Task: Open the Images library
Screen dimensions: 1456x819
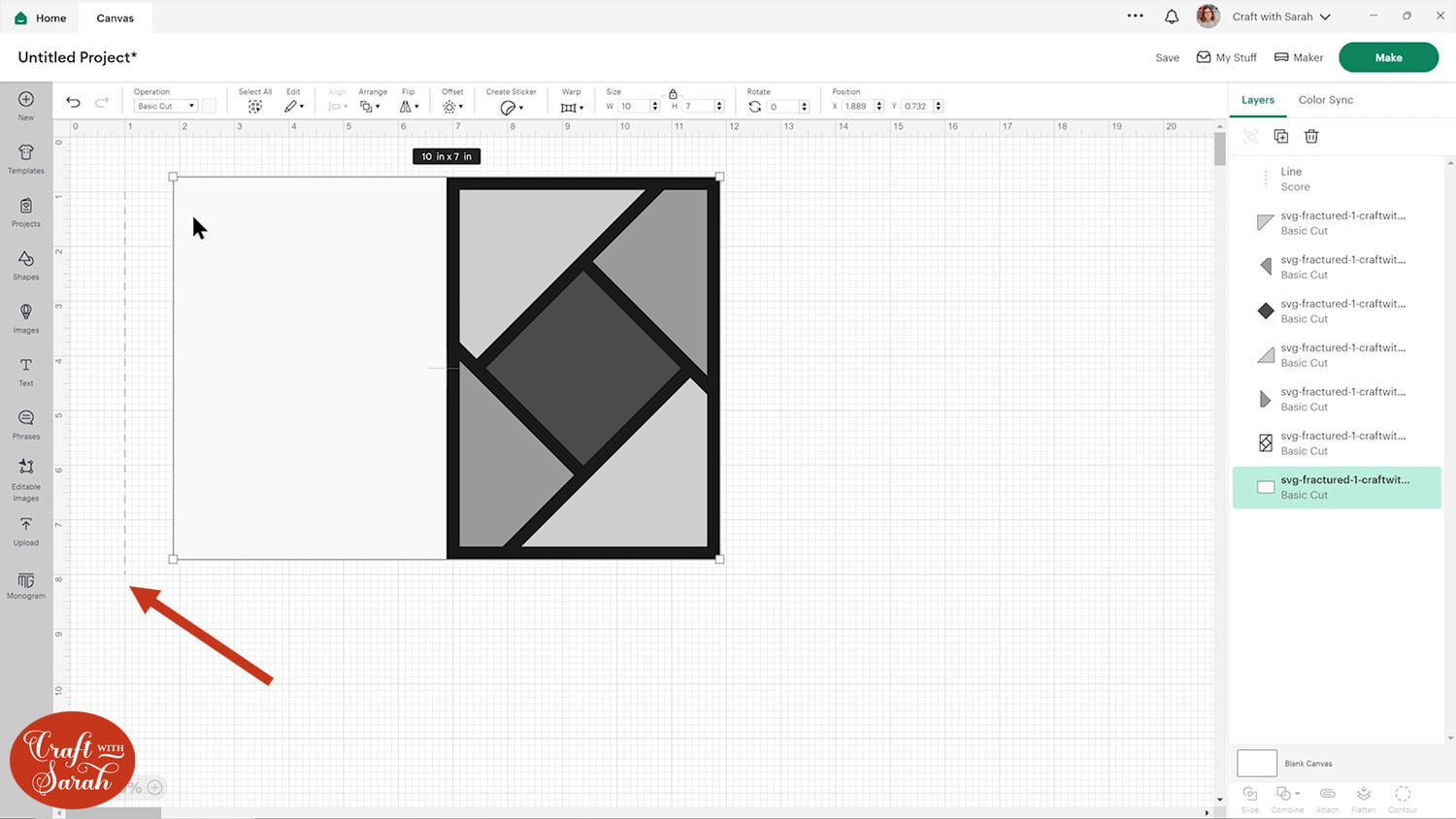Action: 26,318
